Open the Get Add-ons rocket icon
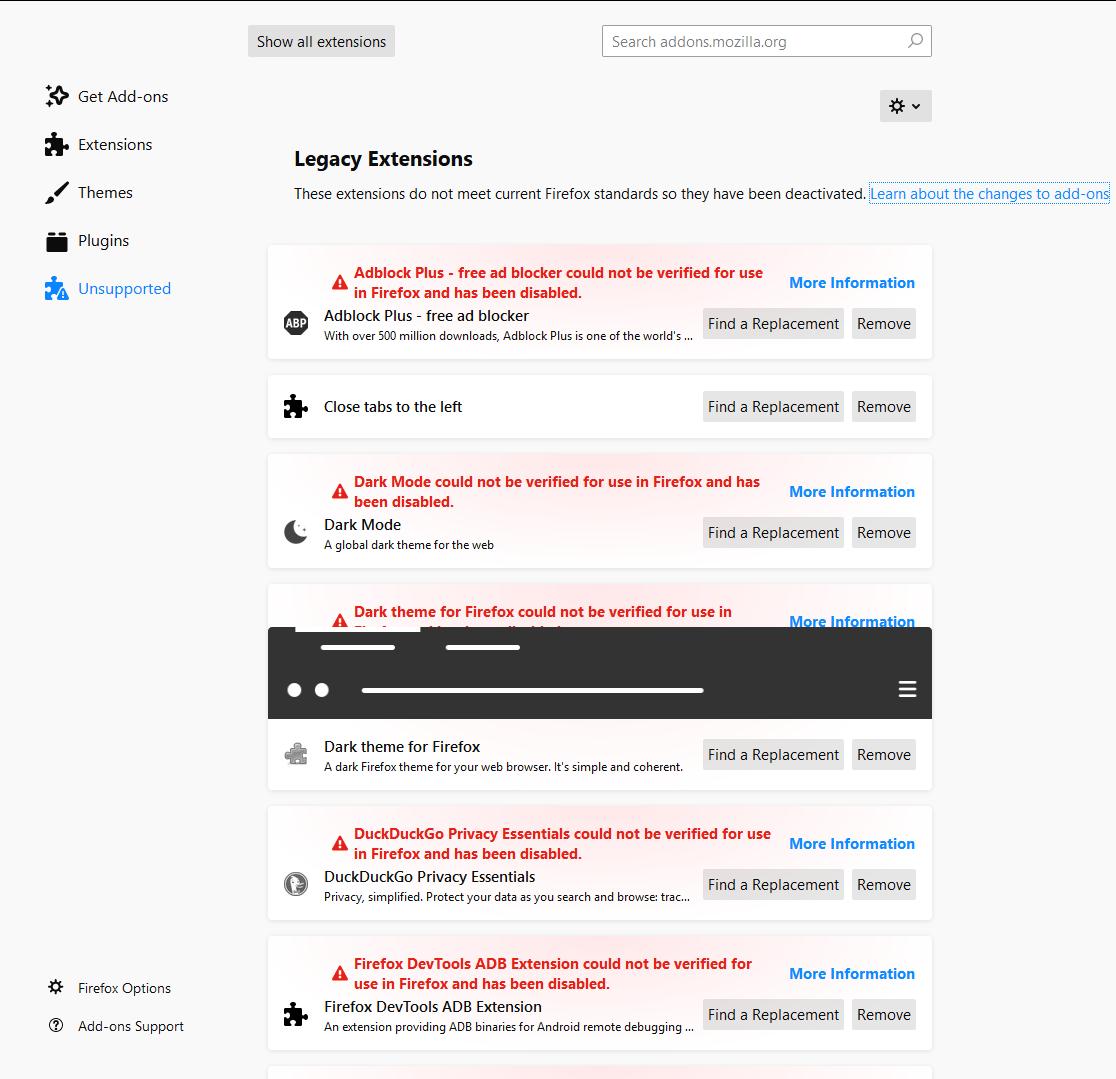This screenshot has width=1116, height=1079. (x=56, y=96)
